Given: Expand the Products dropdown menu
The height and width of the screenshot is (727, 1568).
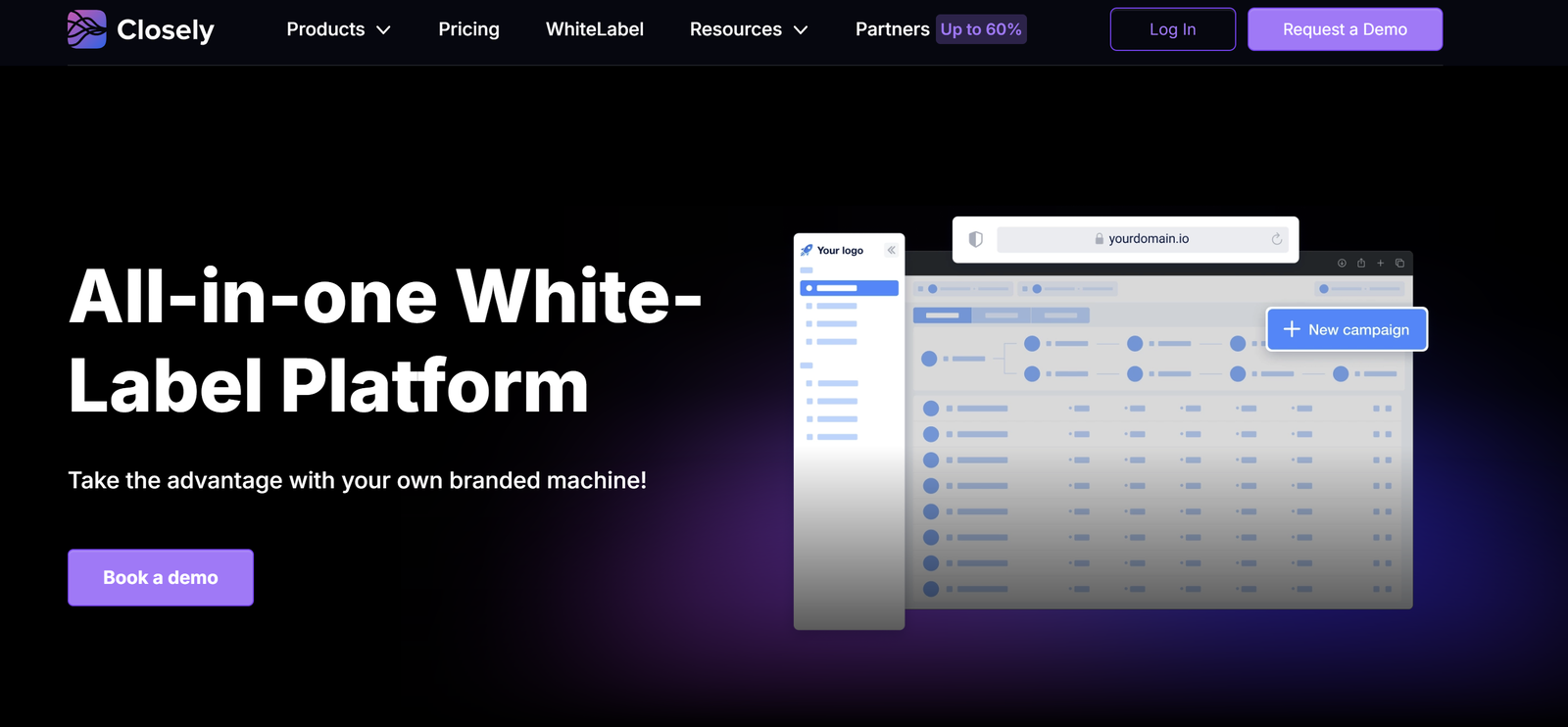Looking at the screenshot, I should coord(338,29).
